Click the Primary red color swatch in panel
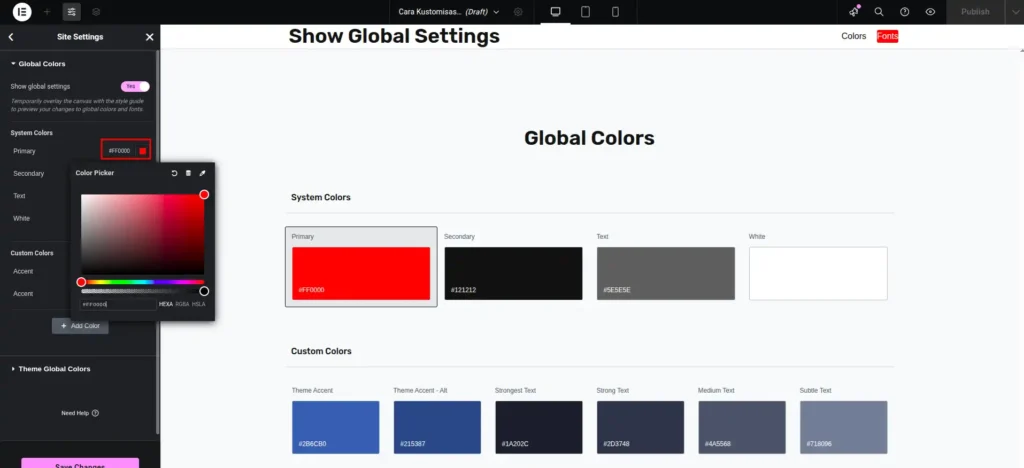Screen dimensions: 1024x468 click(142, 151)
